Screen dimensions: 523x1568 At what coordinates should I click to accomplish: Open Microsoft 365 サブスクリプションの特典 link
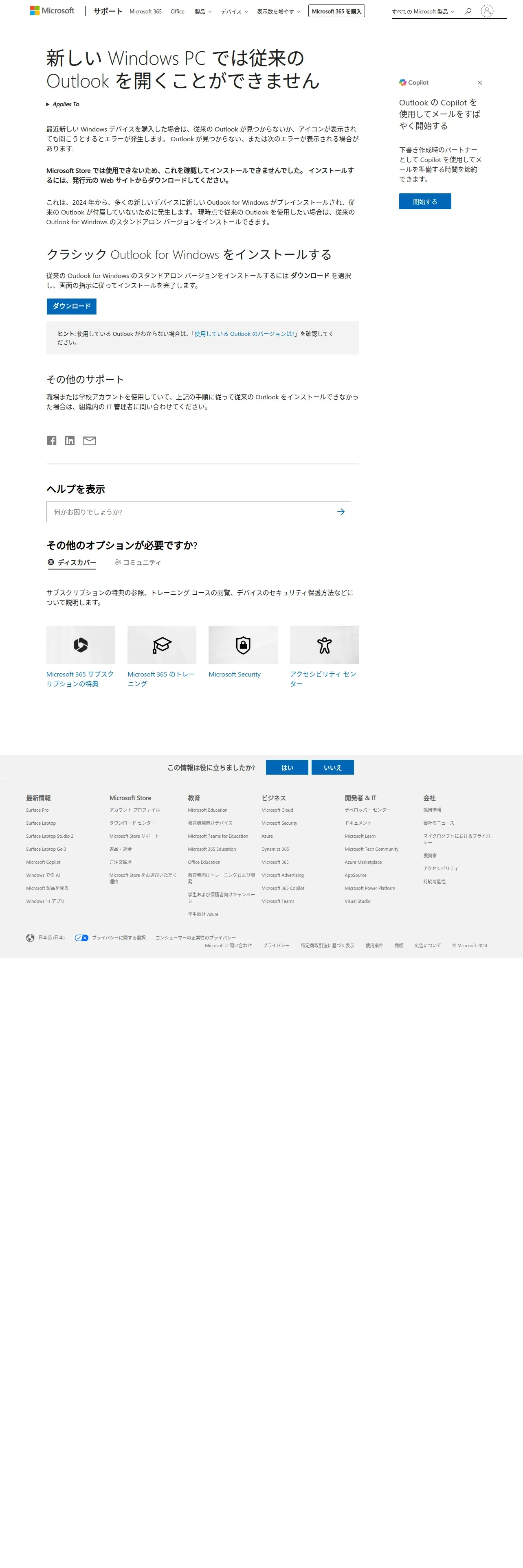click(80, 679)
